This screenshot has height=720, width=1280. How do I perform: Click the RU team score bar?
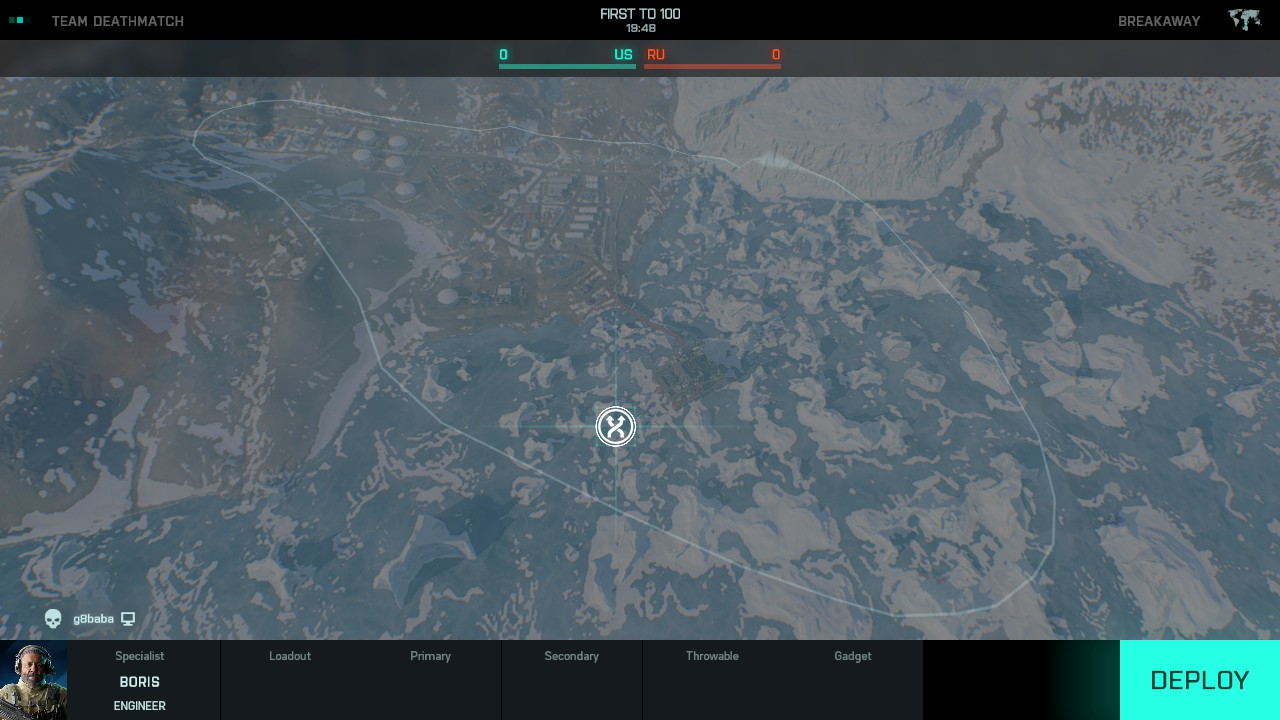(712, 60)
